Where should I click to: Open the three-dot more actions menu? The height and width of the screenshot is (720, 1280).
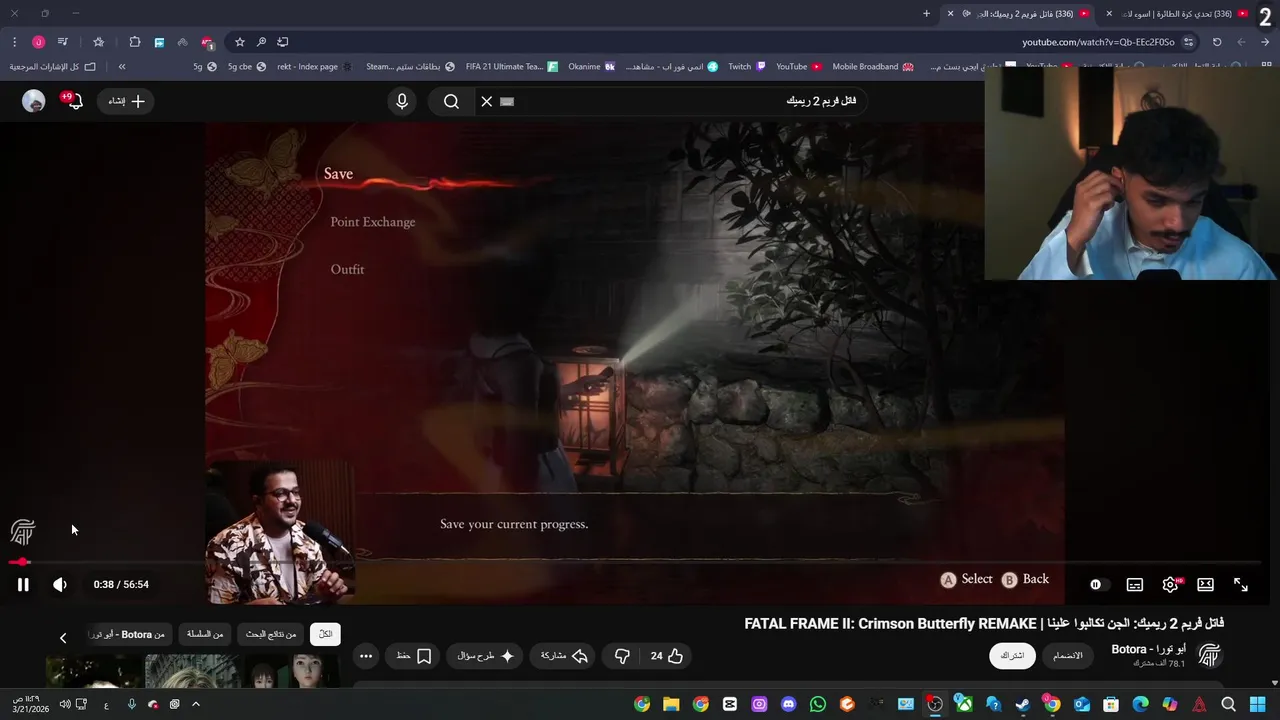coord(366,656)
